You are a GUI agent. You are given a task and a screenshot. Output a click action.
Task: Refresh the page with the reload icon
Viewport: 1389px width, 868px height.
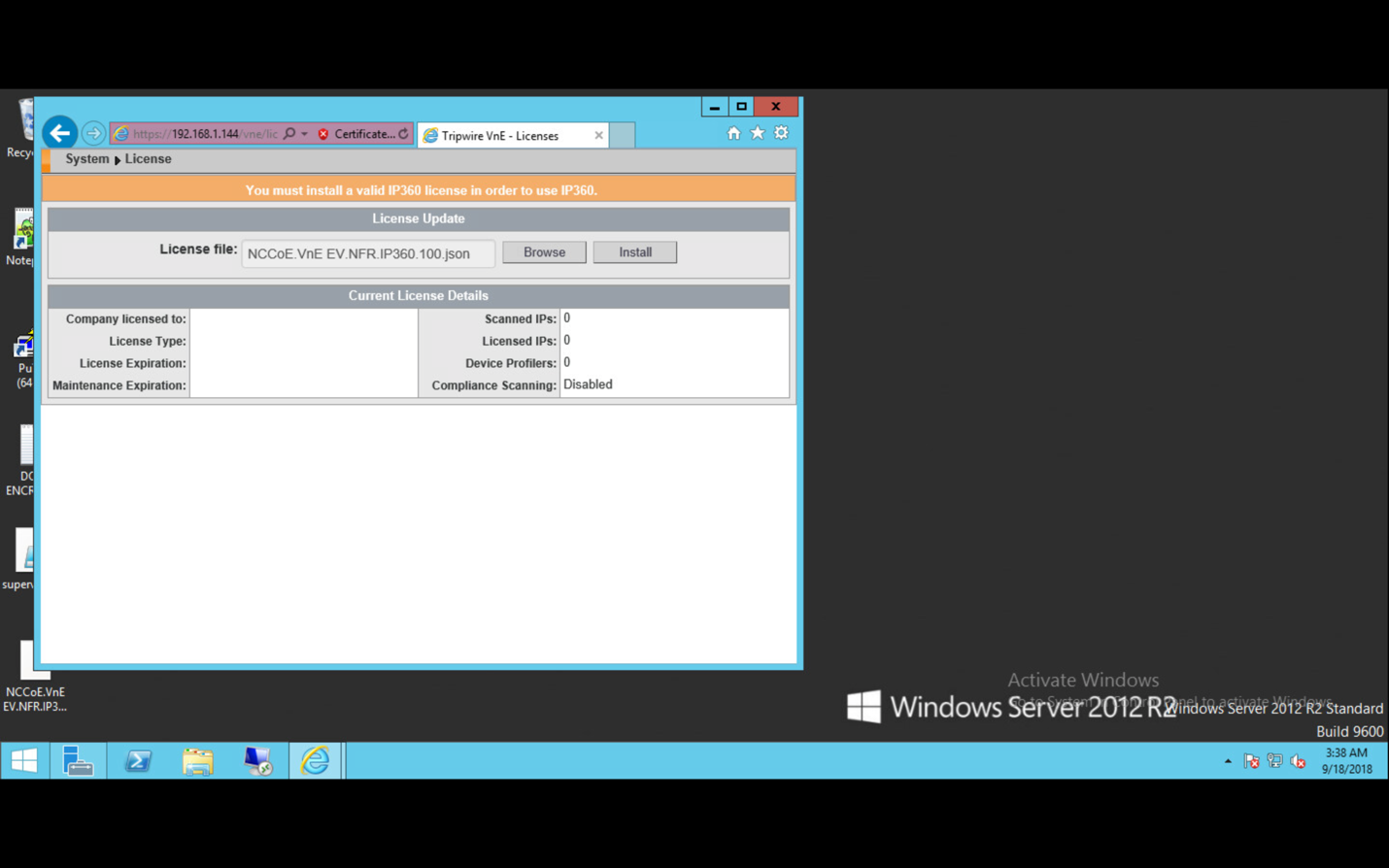point(404,134)
